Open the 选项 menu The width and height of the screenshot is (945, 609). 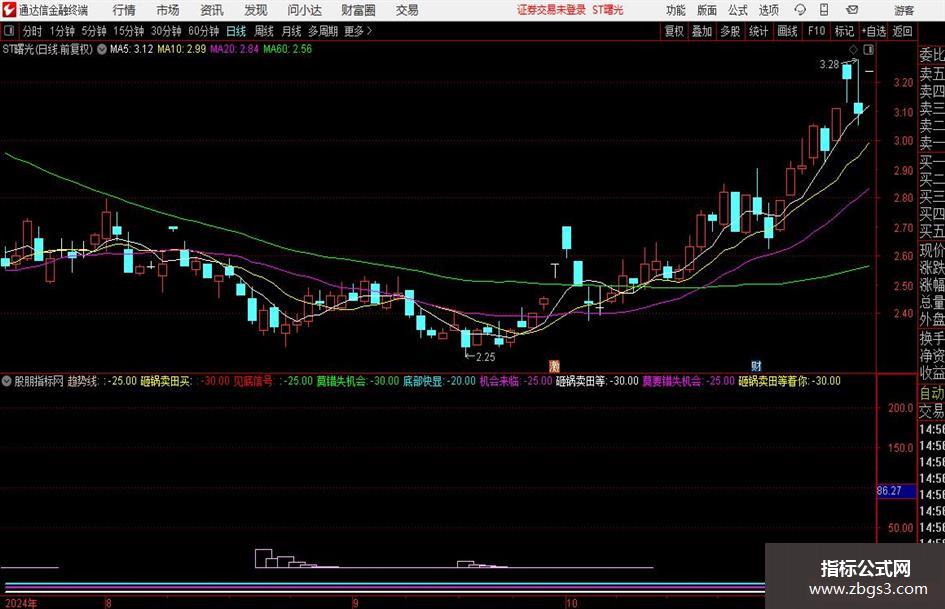768,10
